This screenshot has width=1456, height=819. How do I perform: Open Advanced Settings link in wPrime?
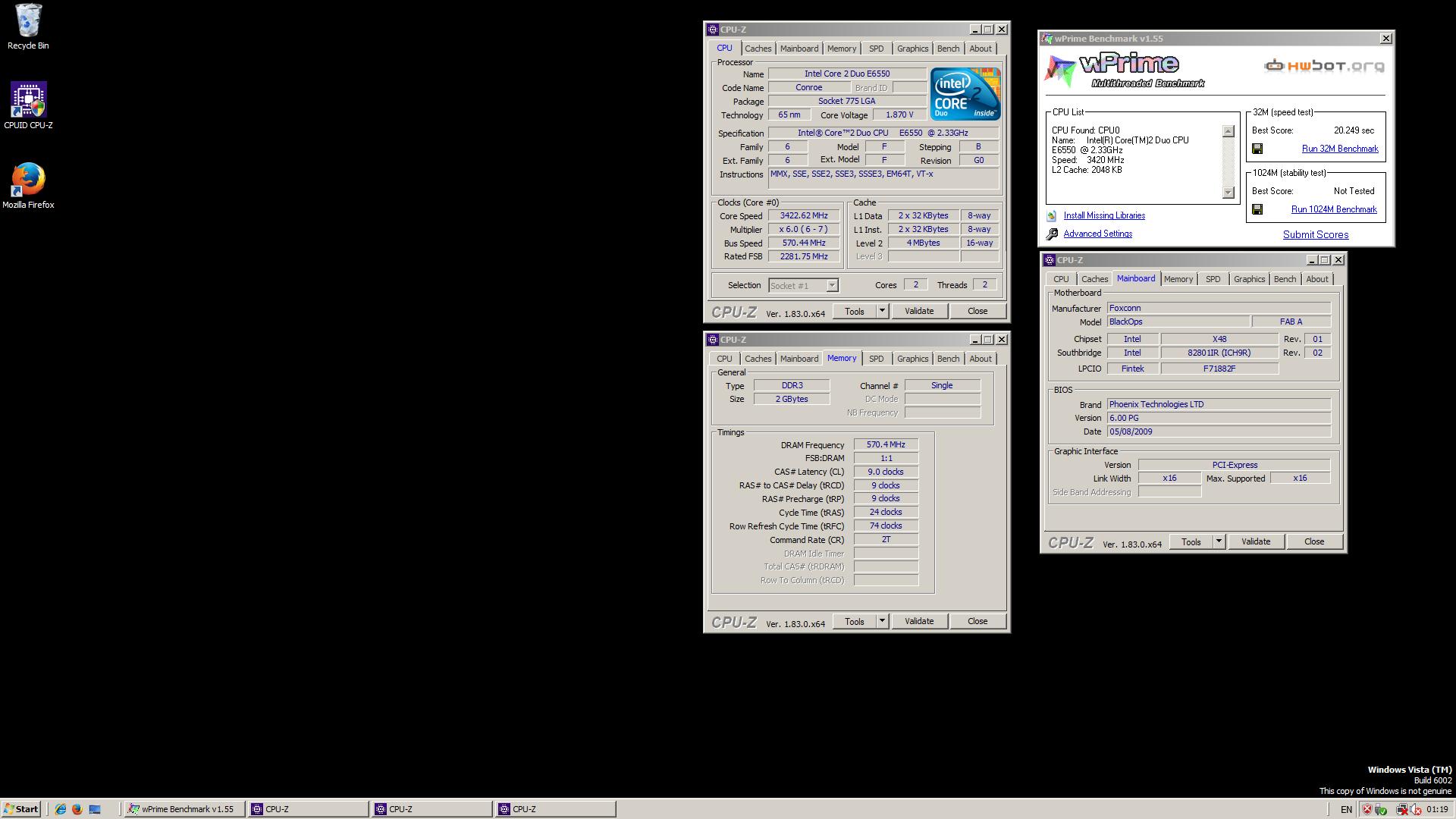[x=1097, y=234]
